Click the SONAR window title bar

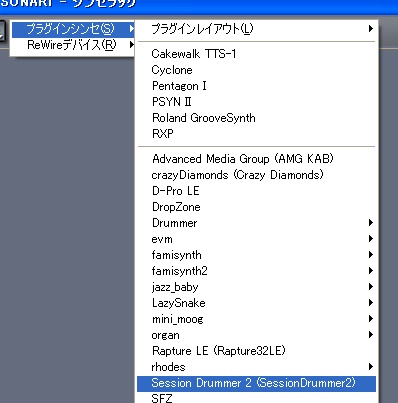pyautogui.click(x=199, y=7)
